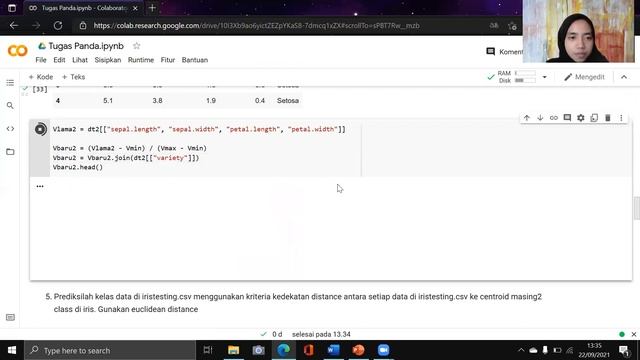
Task: Show output options three dots
Action: [40, 186]
